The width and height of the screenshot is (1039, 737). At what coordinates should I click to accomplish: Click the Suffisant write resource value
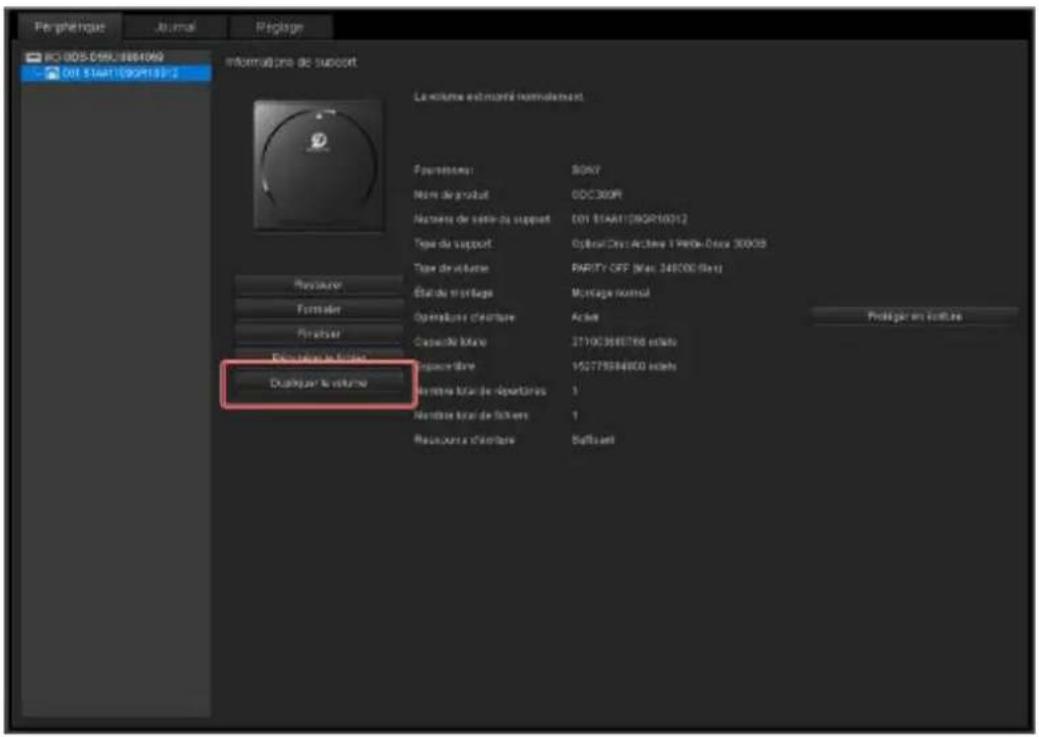[x=593, y=439]
